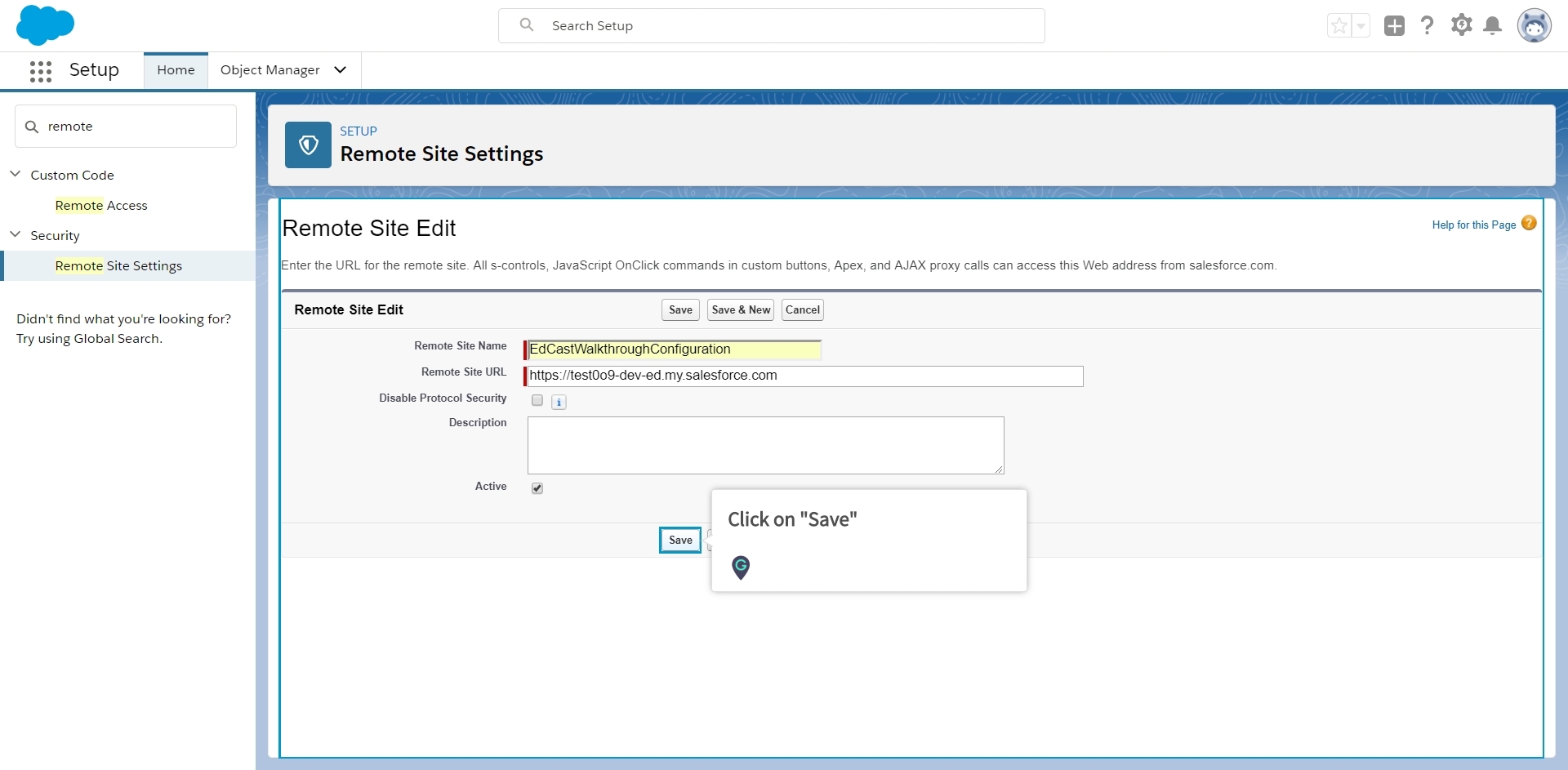The width and height of the screenshot is (1568, 770).
Task: Click the Remote Site URL field
Action: (805, 376)
